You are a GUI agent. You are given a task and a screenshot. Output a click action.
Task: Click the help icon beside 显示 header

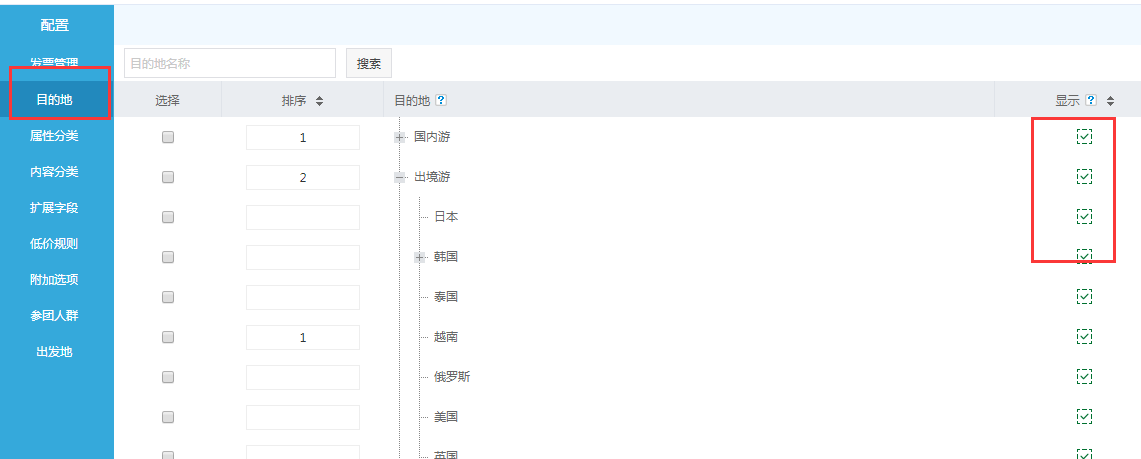click(1091, 100)
